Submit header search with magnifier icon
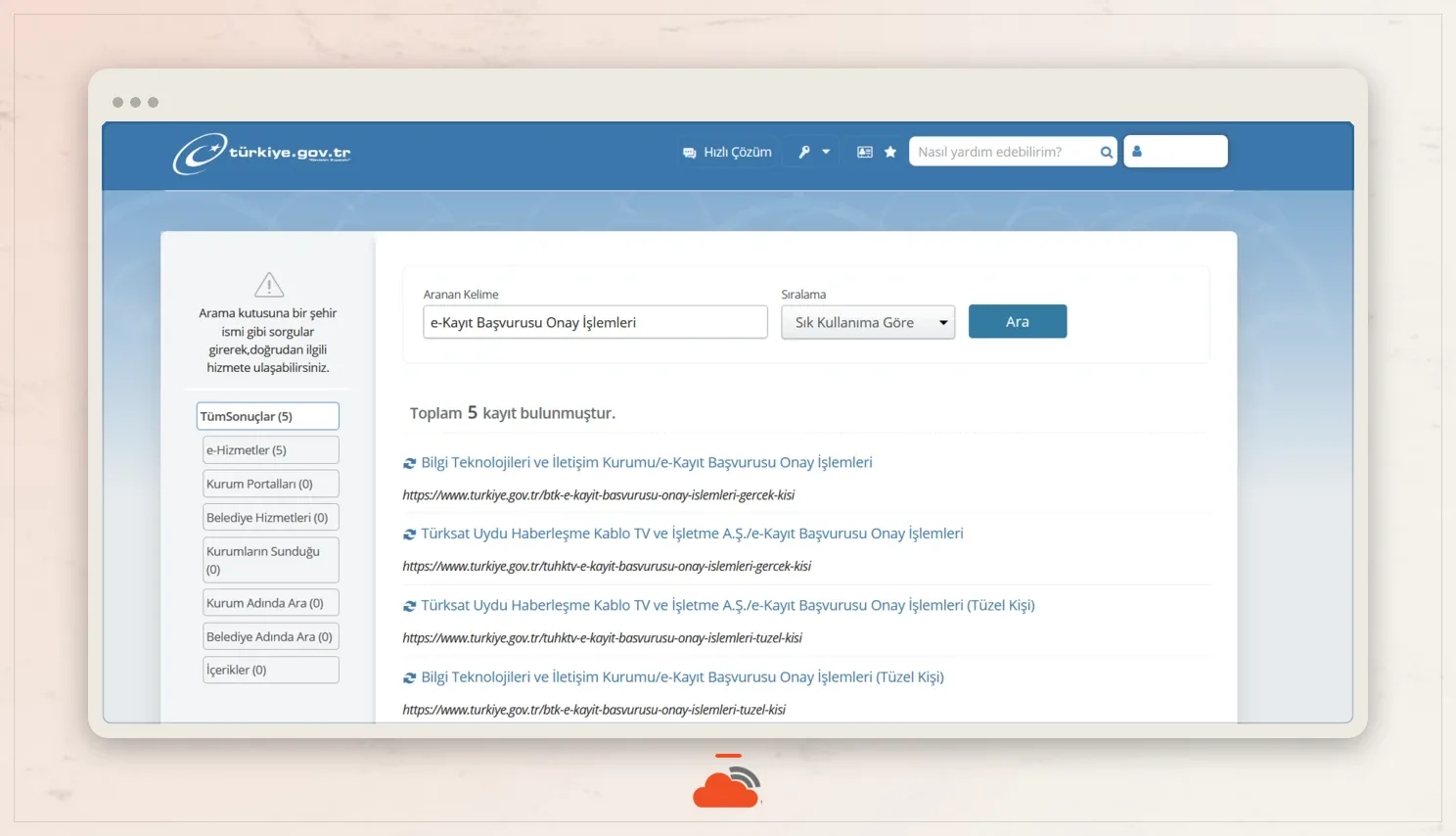Viewport: 1456px width, 836px height. 1107,152
